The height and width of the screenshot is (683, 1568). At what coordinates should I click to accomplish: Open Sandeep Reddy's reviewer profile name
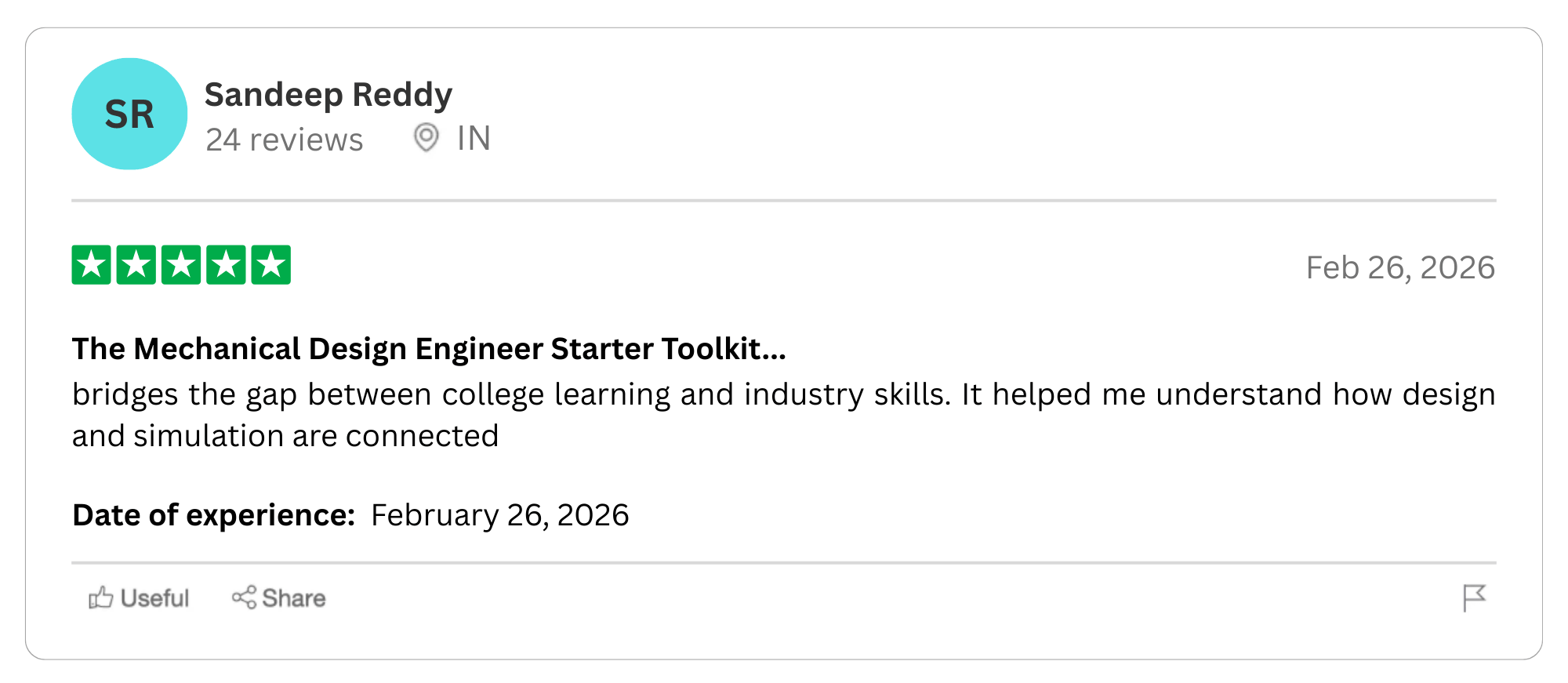[x=328, y=95]
